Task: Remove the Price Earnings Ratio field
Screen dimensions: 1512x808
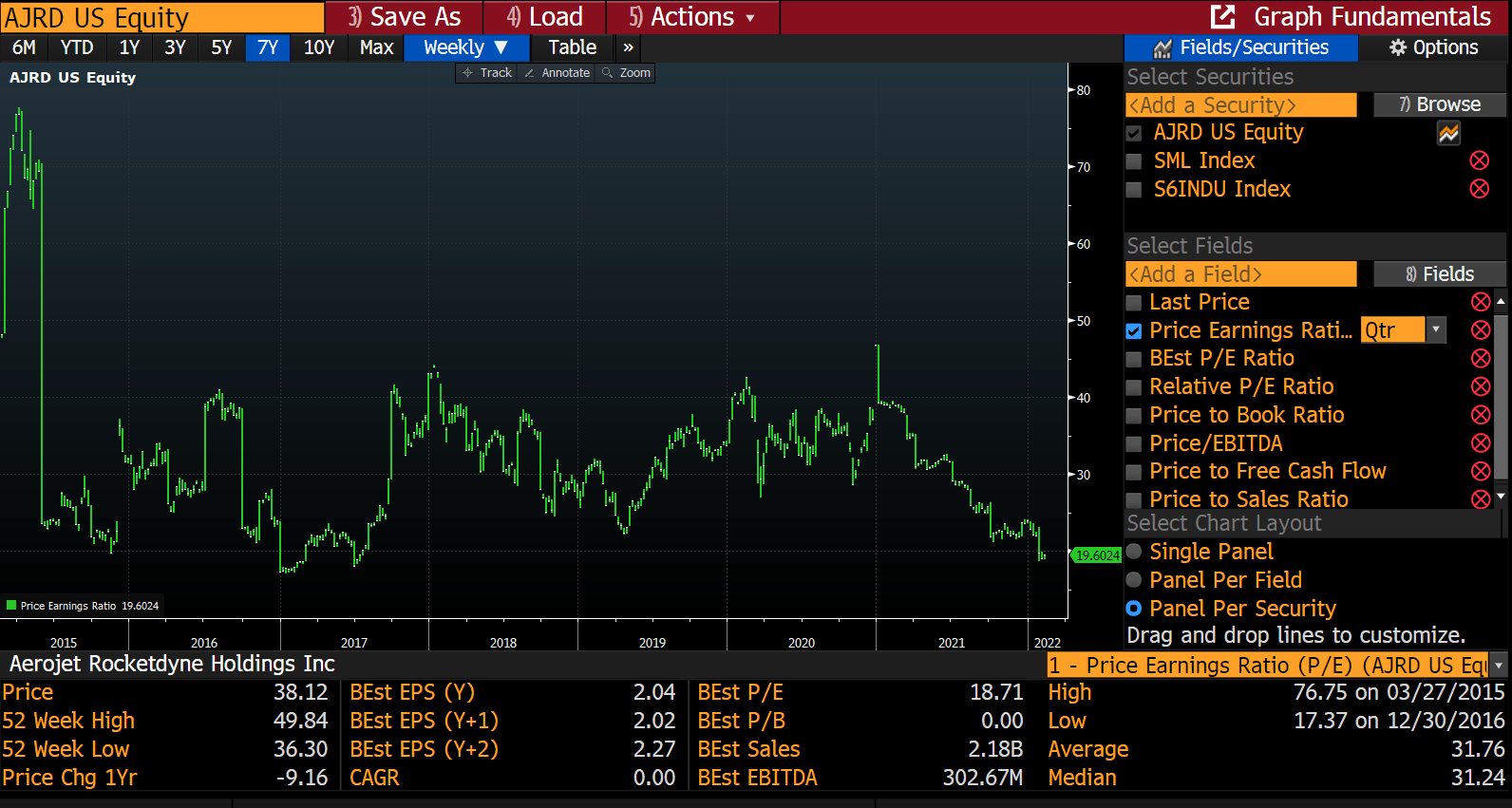Action: click(1481, 330)
